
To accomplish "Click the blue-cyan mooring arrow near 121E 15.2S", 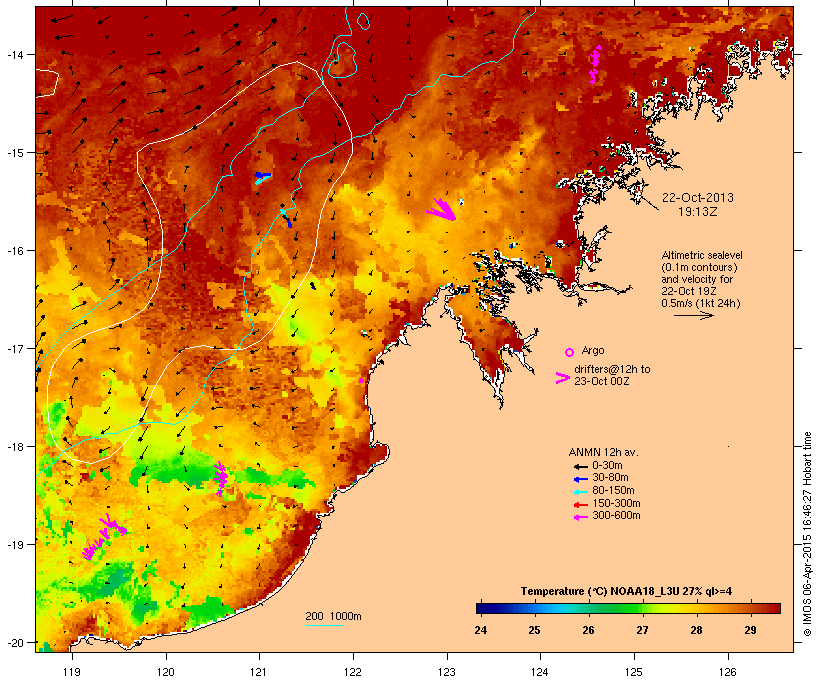I will [263, 177].
